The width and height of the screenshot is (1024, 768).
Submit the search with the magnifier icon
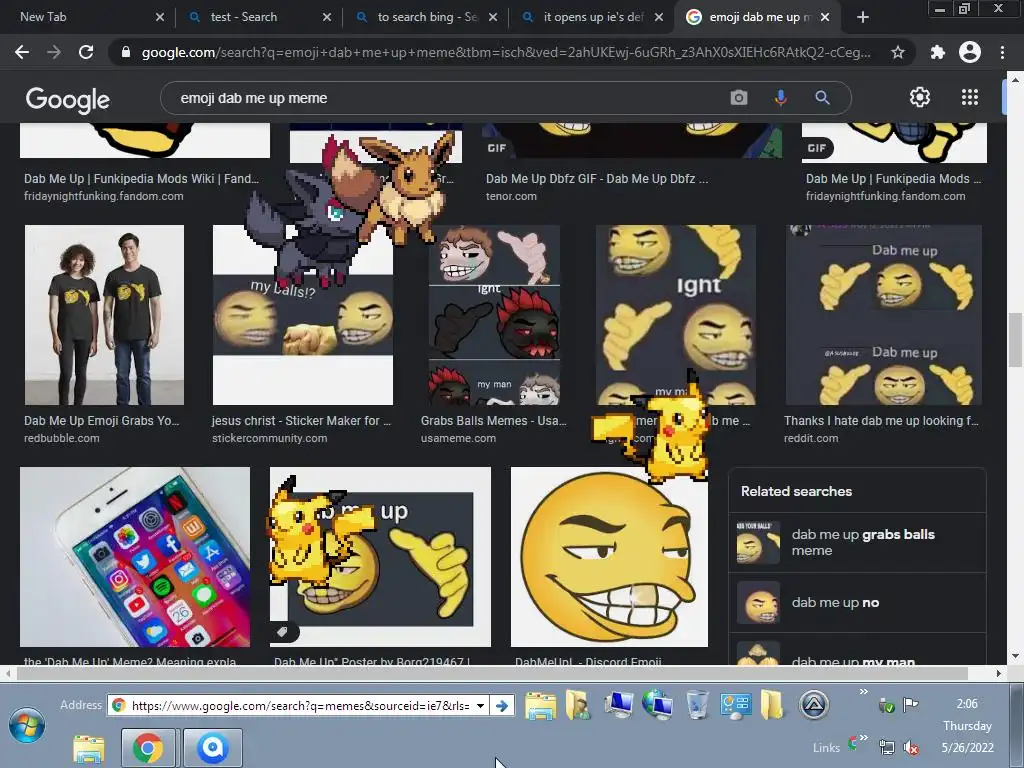click(822, 98)
